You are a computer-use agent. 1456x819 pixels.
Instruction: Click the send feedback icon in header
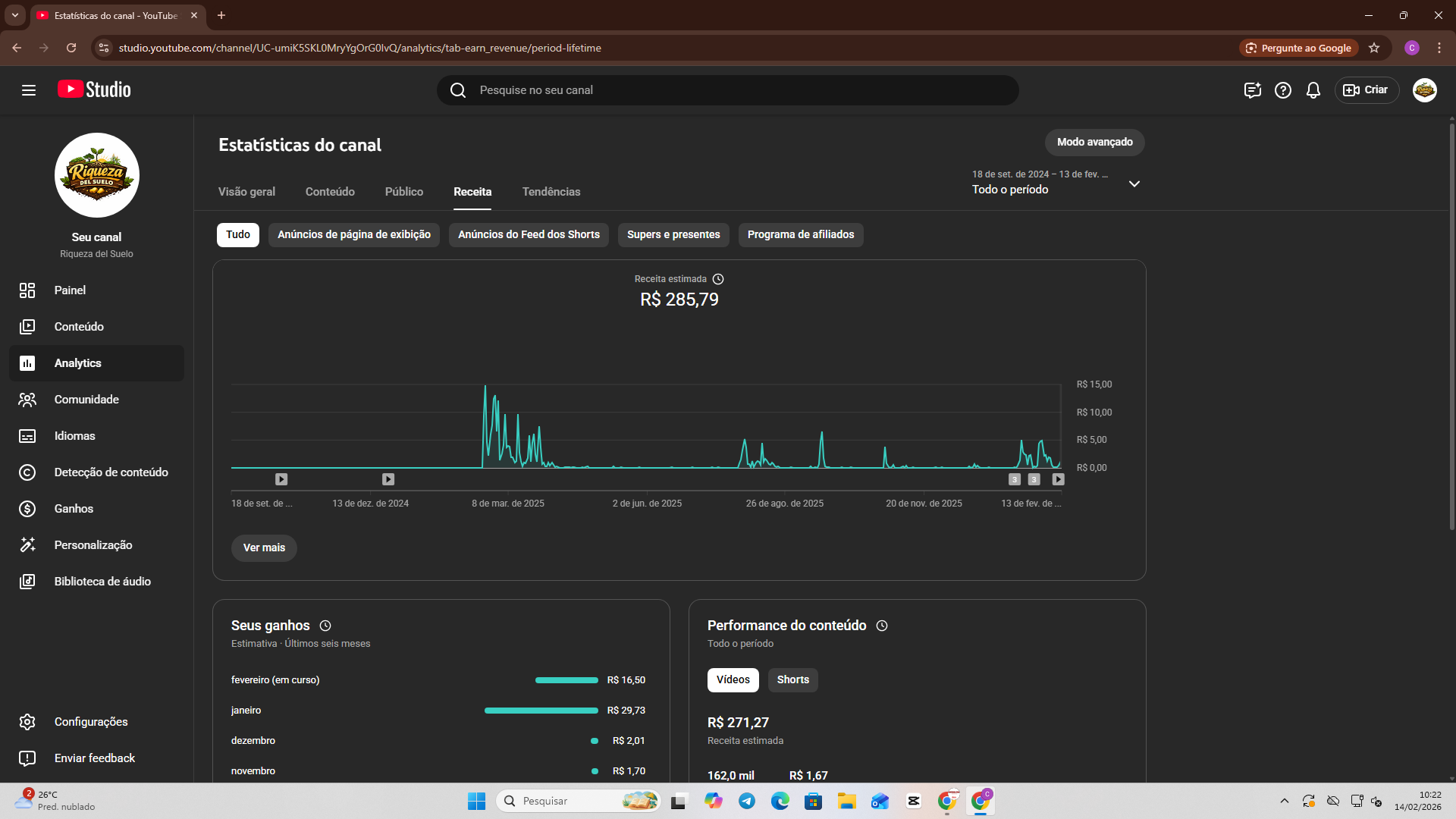coord(1252,90)
